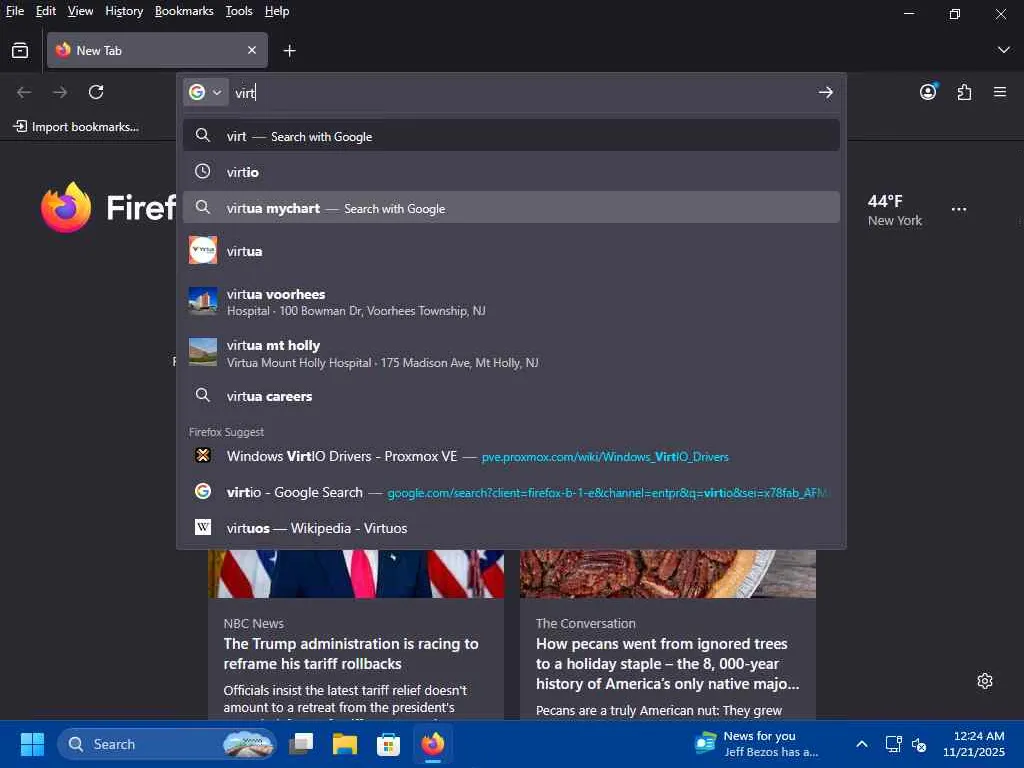Open the File menu
Image resolution: width=1024 pixels, height=768 pixels.
click(14, 11)
